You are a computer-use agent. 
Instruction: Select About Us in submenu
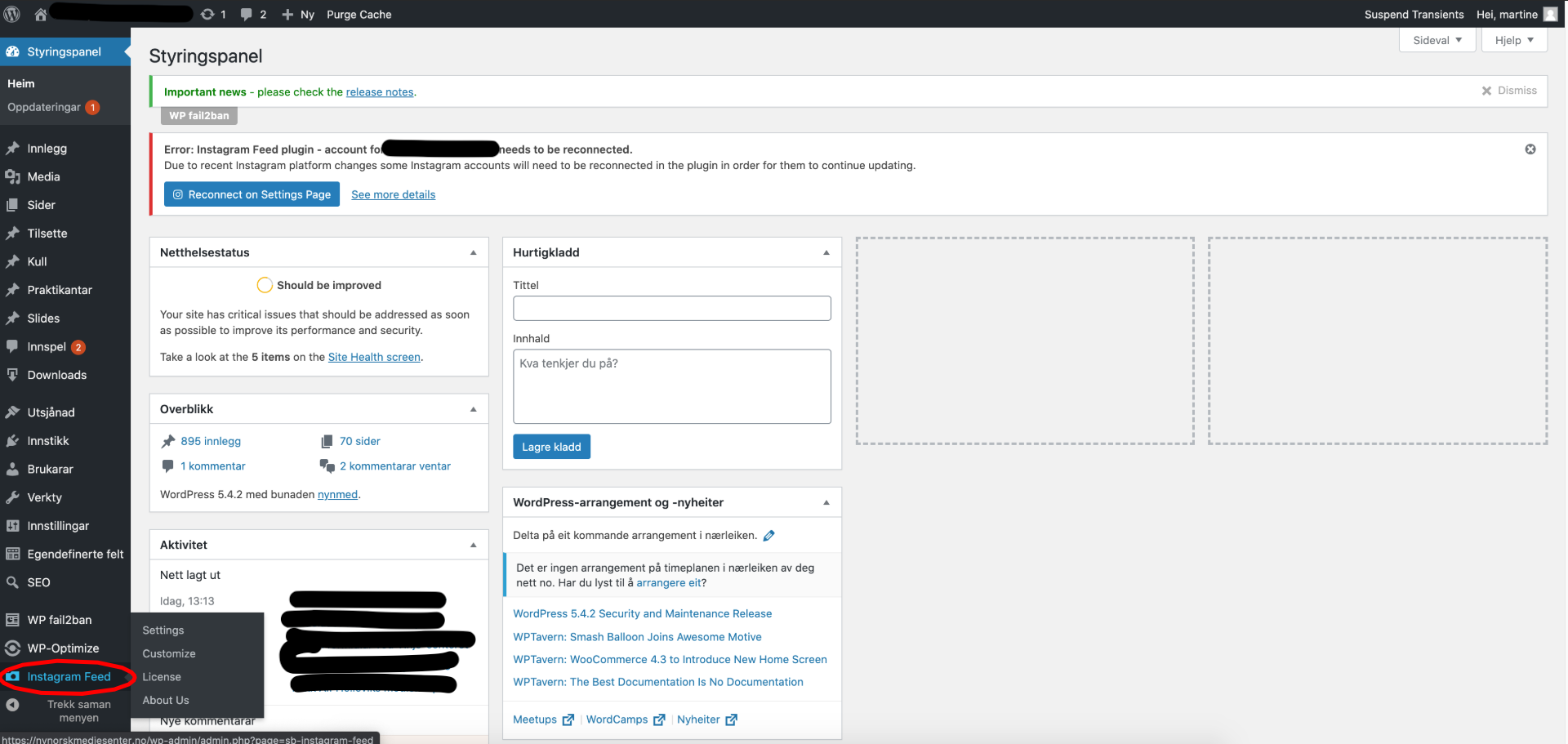click(x=166, y=700)
